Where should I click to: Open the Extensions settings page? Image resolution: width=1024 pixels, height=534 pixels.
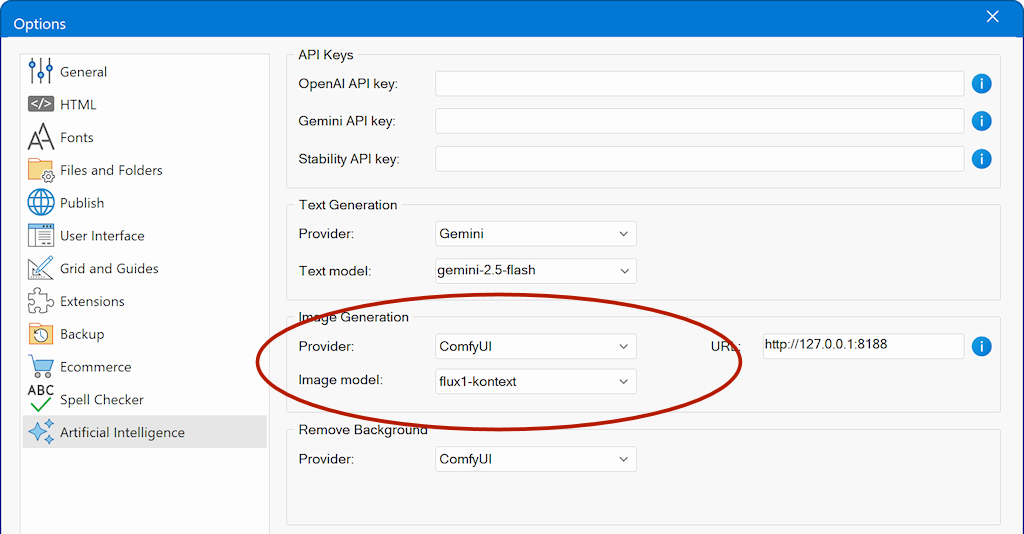pos(145,301)
